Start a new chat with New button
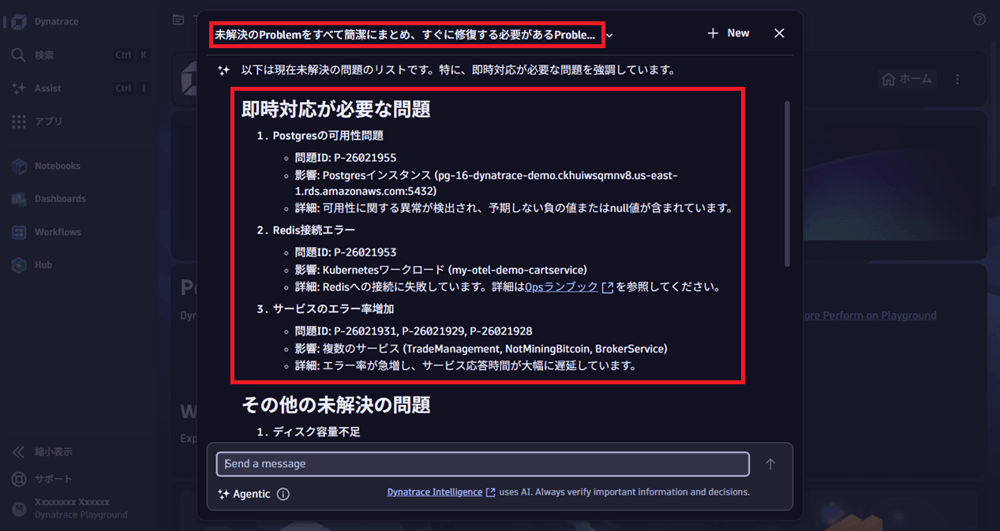This screenshot has width=1000, height=531. point(728,33)
